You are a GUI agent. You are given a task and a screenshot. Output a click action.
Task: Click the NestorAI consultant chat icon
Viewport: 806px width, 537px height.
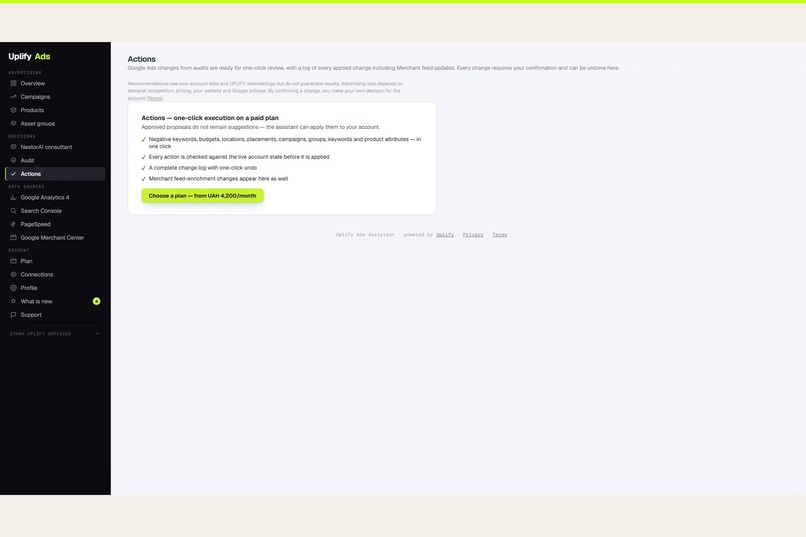[13, 147]
